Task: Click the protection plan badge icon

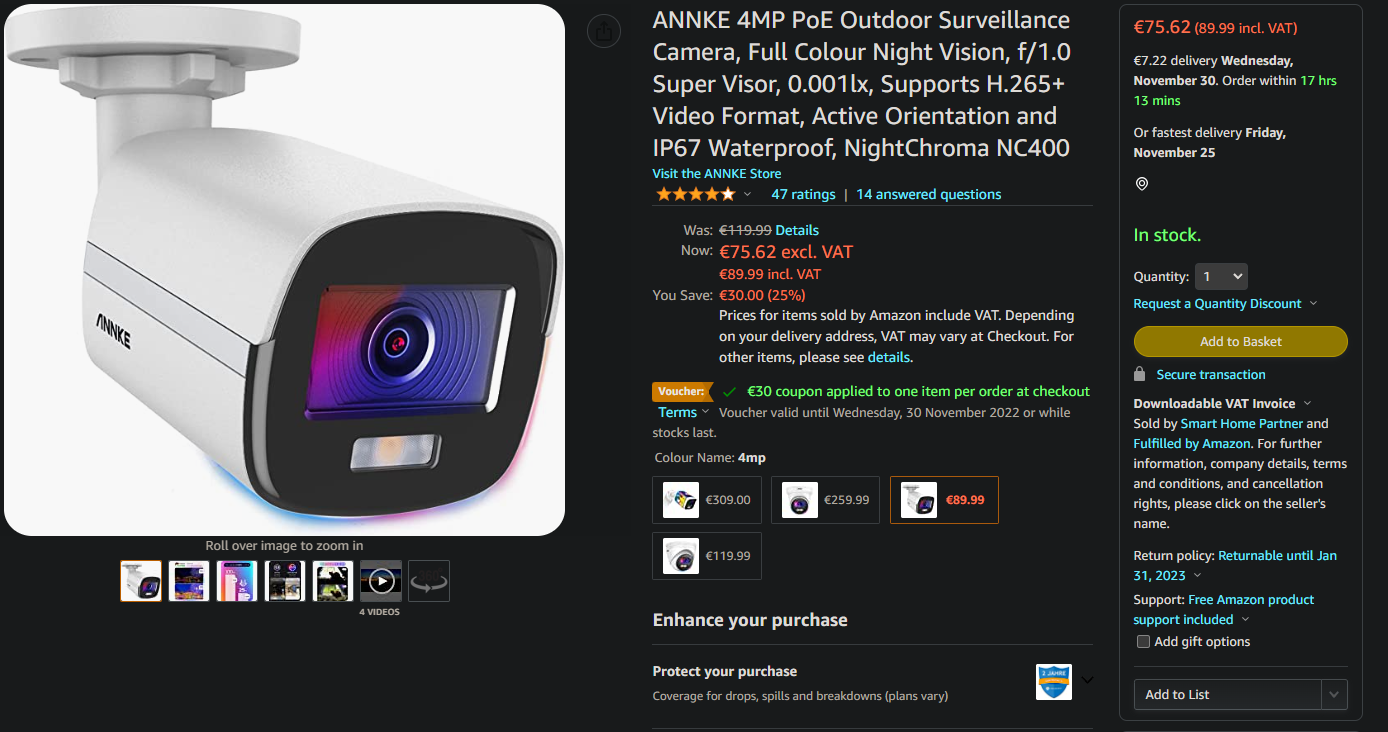Action: 1054,682
